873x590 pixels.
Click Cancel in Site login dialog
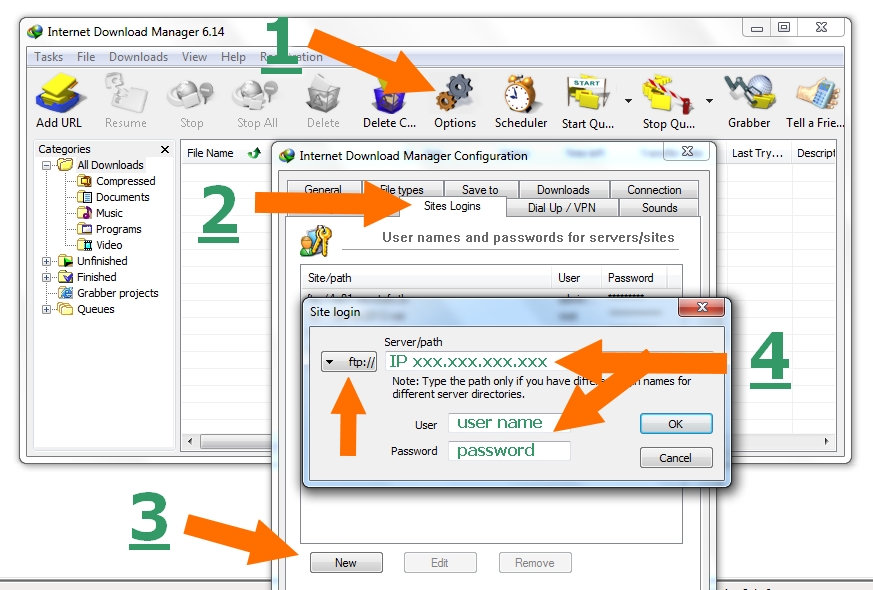[675, 458]
